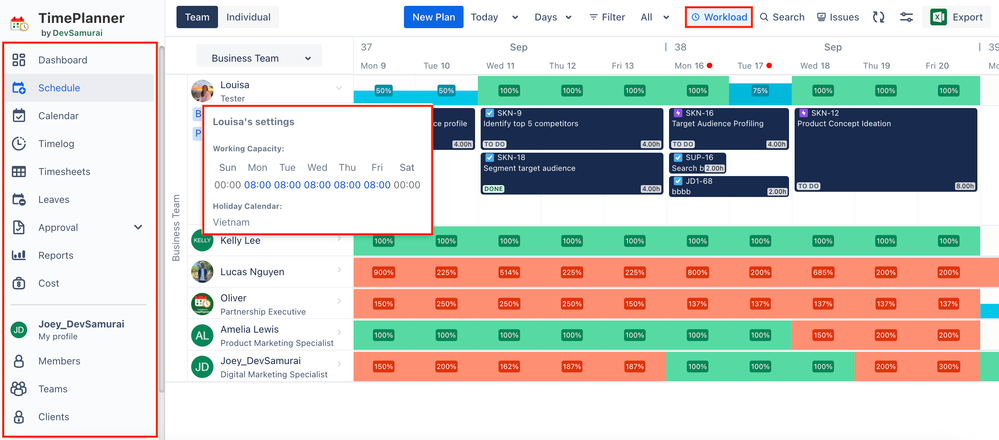The image size is (999, 440).
Task: Click the Approval document icon
Action: 19,227
